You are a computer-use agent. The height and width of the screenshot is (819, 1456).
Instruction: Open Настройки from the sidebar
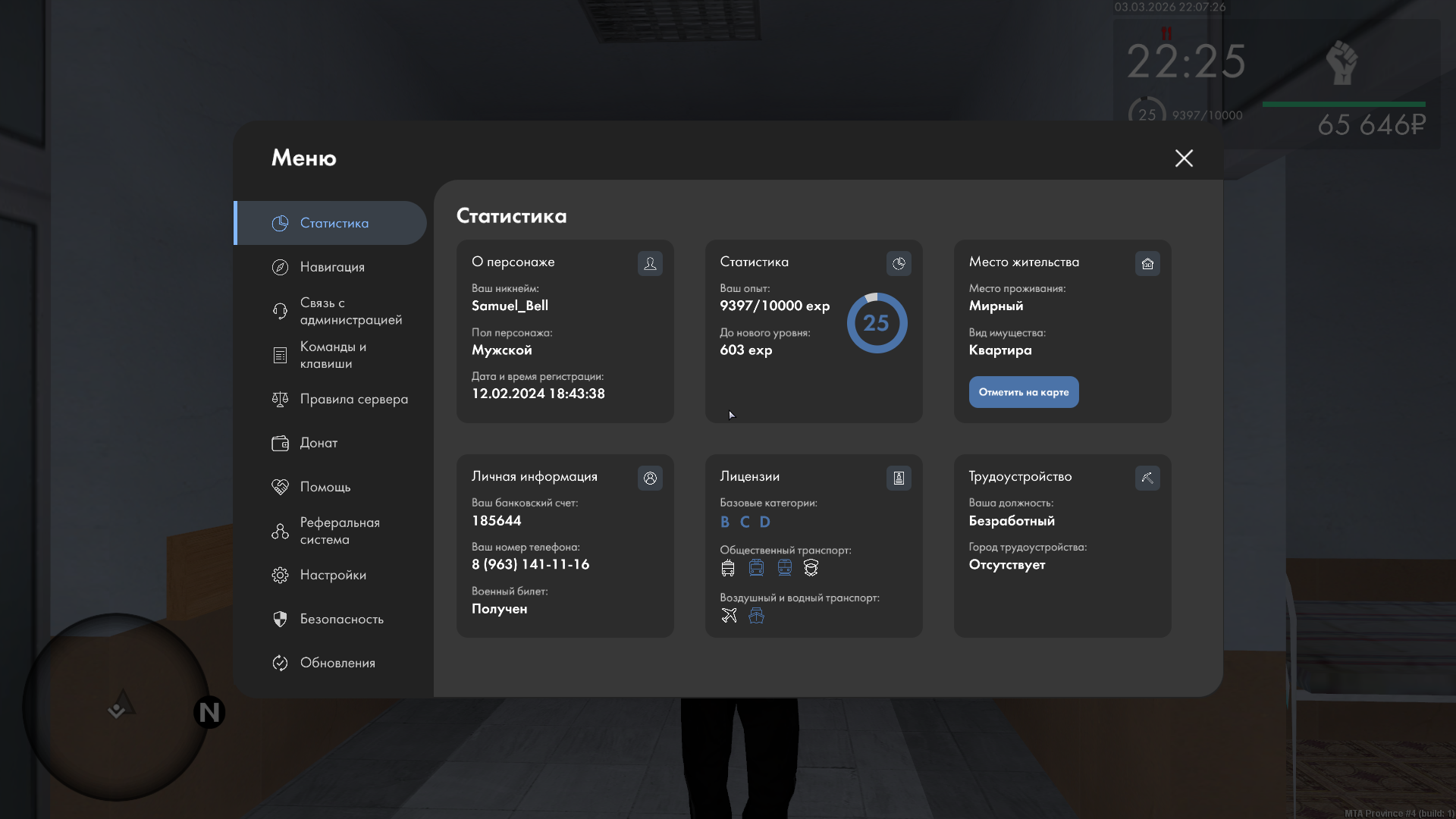tap(333, 575)
